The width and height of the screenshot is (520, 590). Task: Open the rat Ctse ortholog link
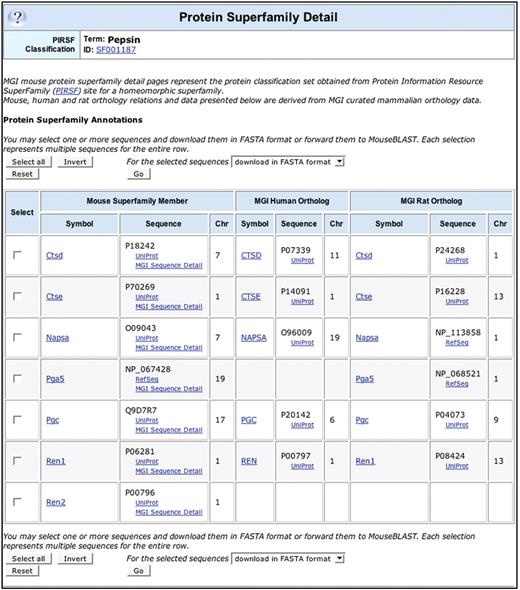point(364,297)
